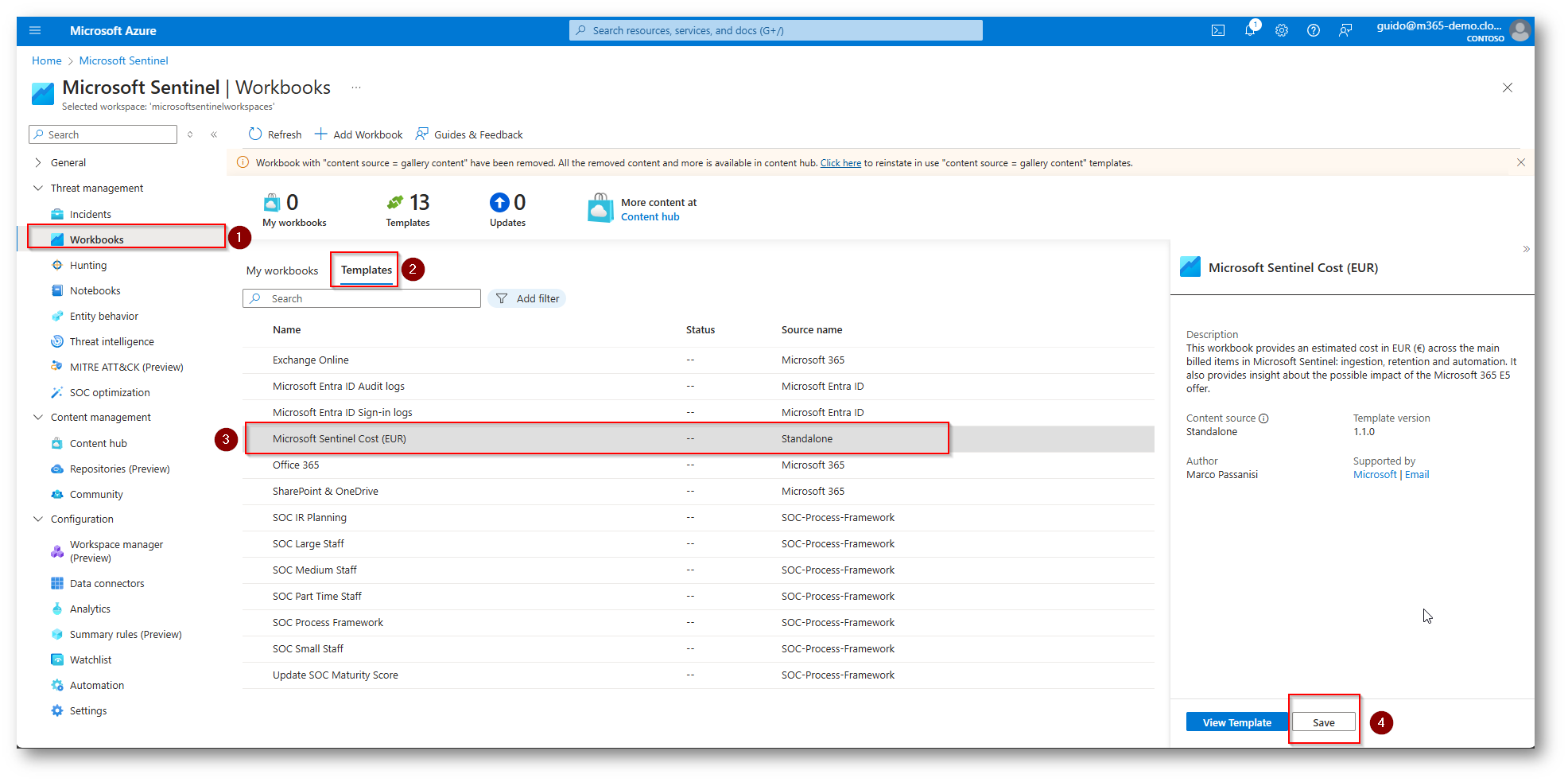The image size is (1568, 782).
Task: Collapse the Threat management section
Action: coord(37,188)
